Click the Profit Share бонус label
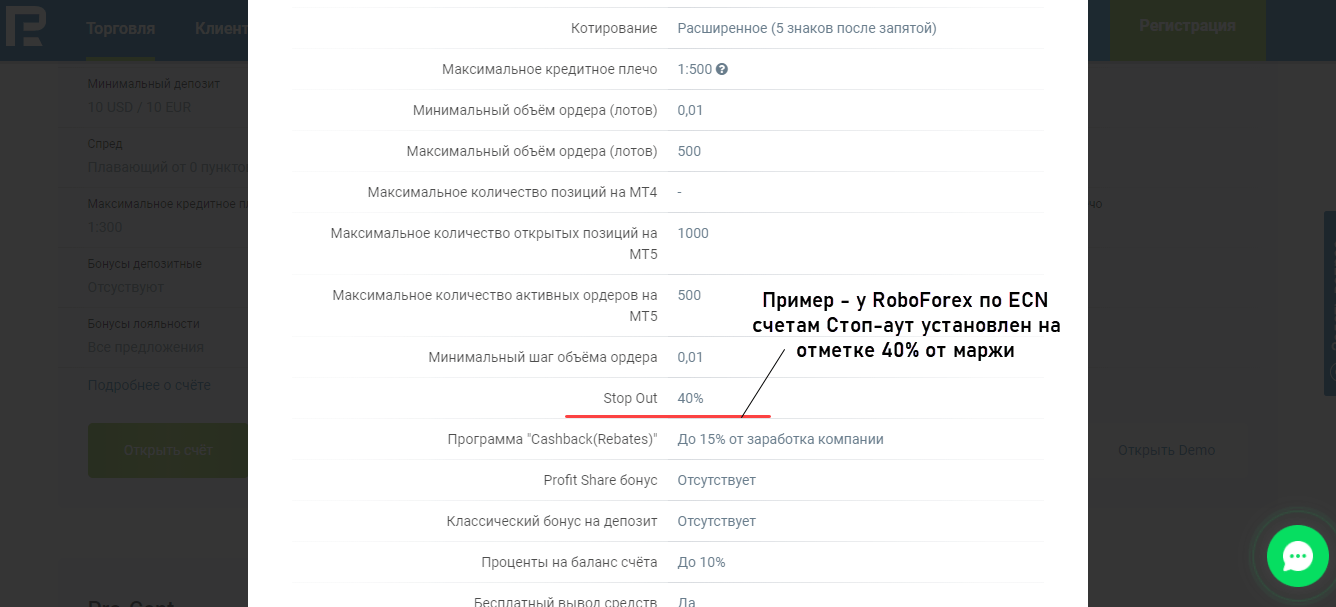This screenshot has height=607, width=1336. pos(600,480)
